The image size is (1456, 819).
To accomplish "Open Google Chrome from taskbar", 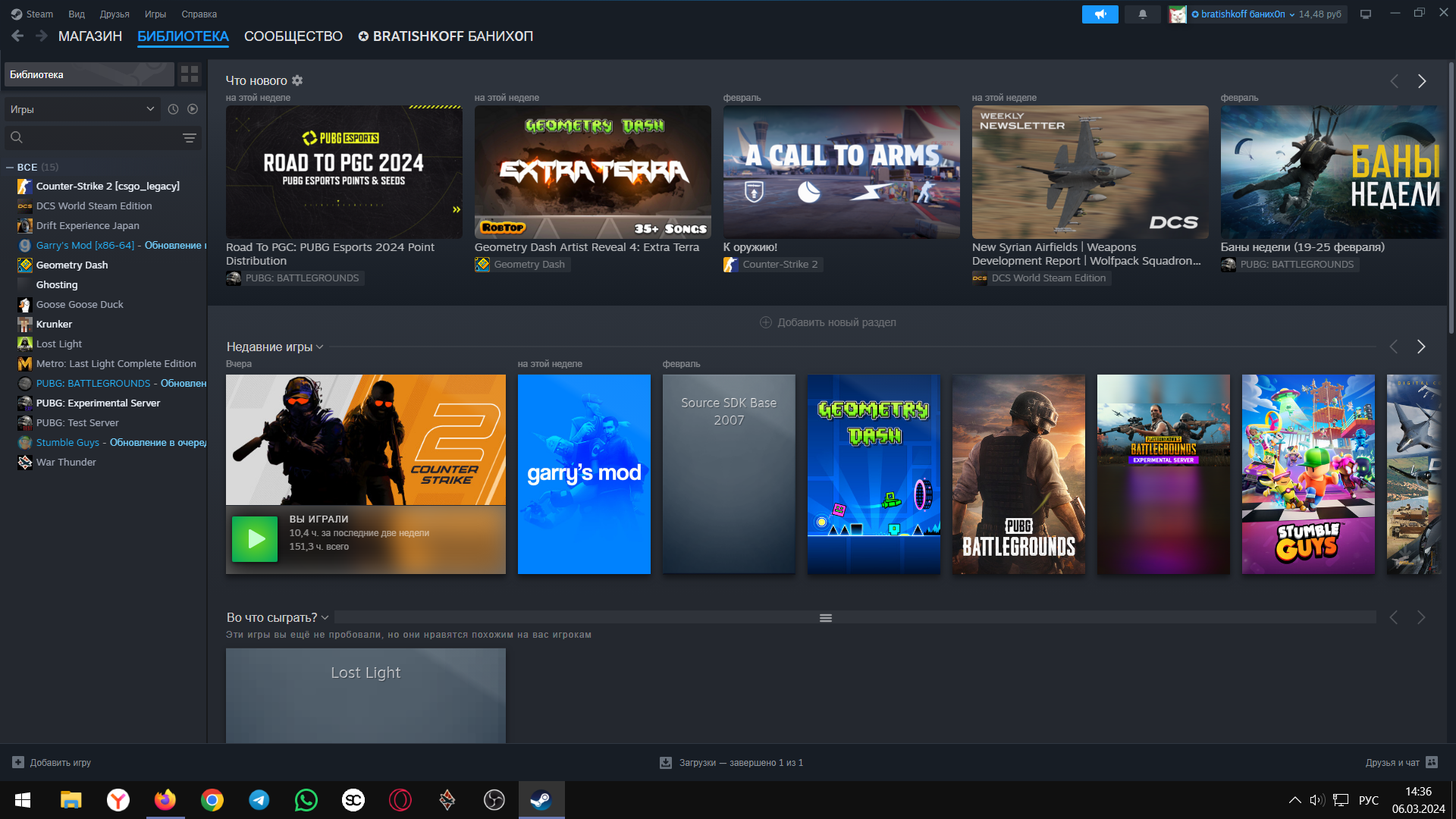I will coord(212,800).
